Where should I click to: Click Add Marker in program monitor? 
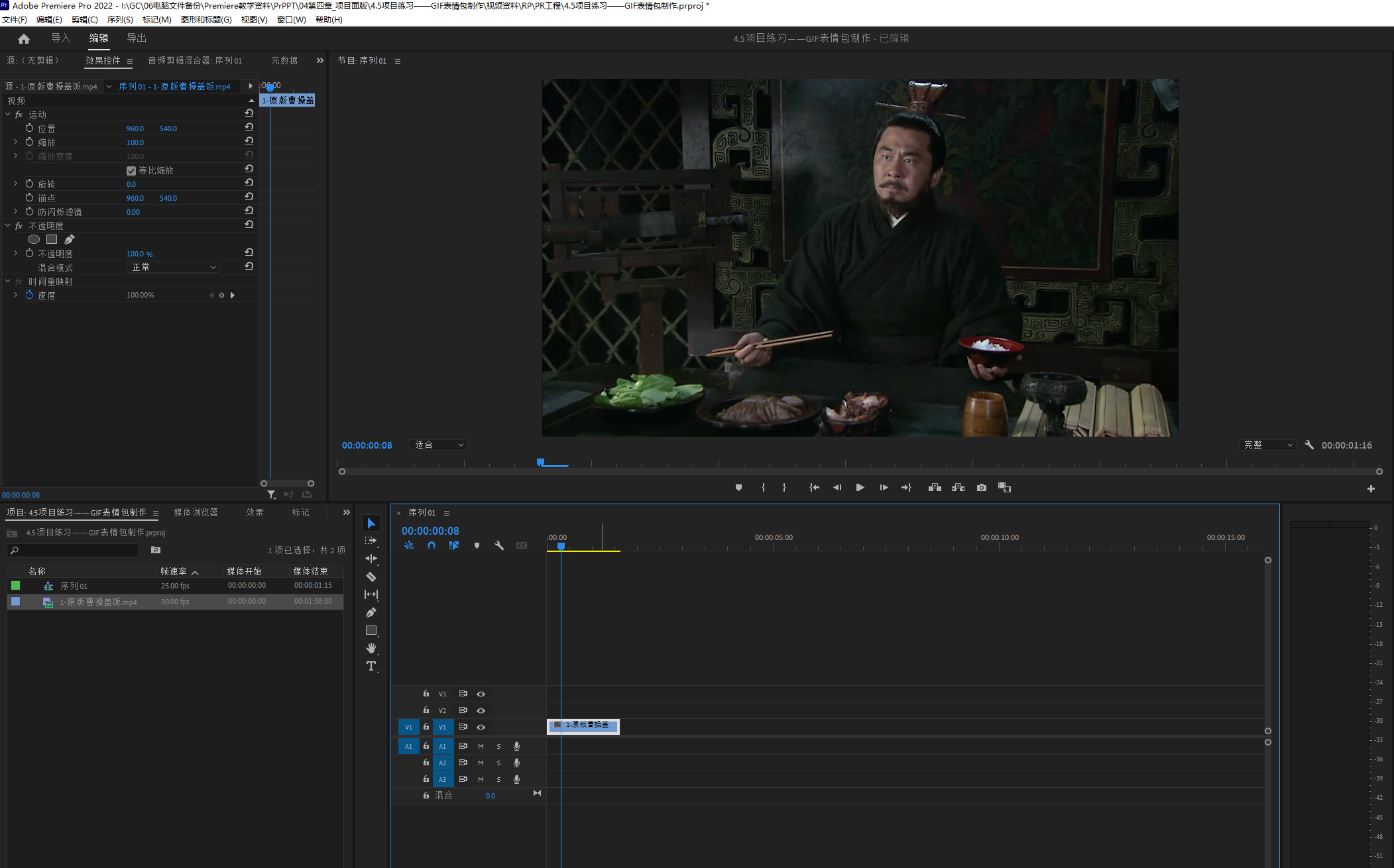738,488
